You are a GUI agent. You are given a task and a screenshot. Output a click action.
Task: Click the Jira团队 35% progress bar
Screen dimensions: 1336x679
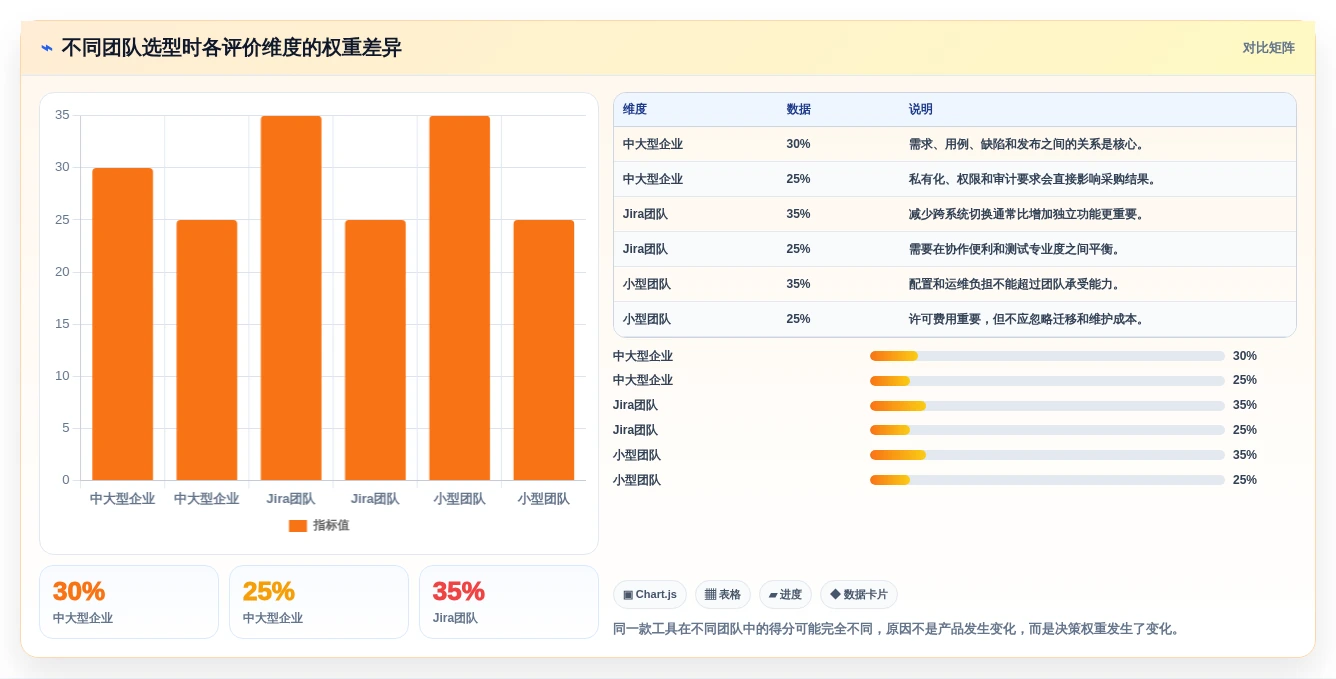tap(1047, 406)
